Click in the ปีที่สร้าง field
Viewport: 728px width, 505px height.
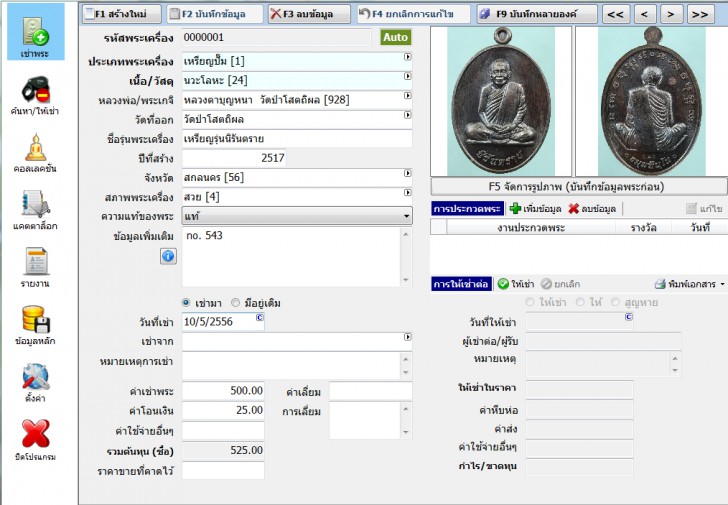(x=234, y=158)
